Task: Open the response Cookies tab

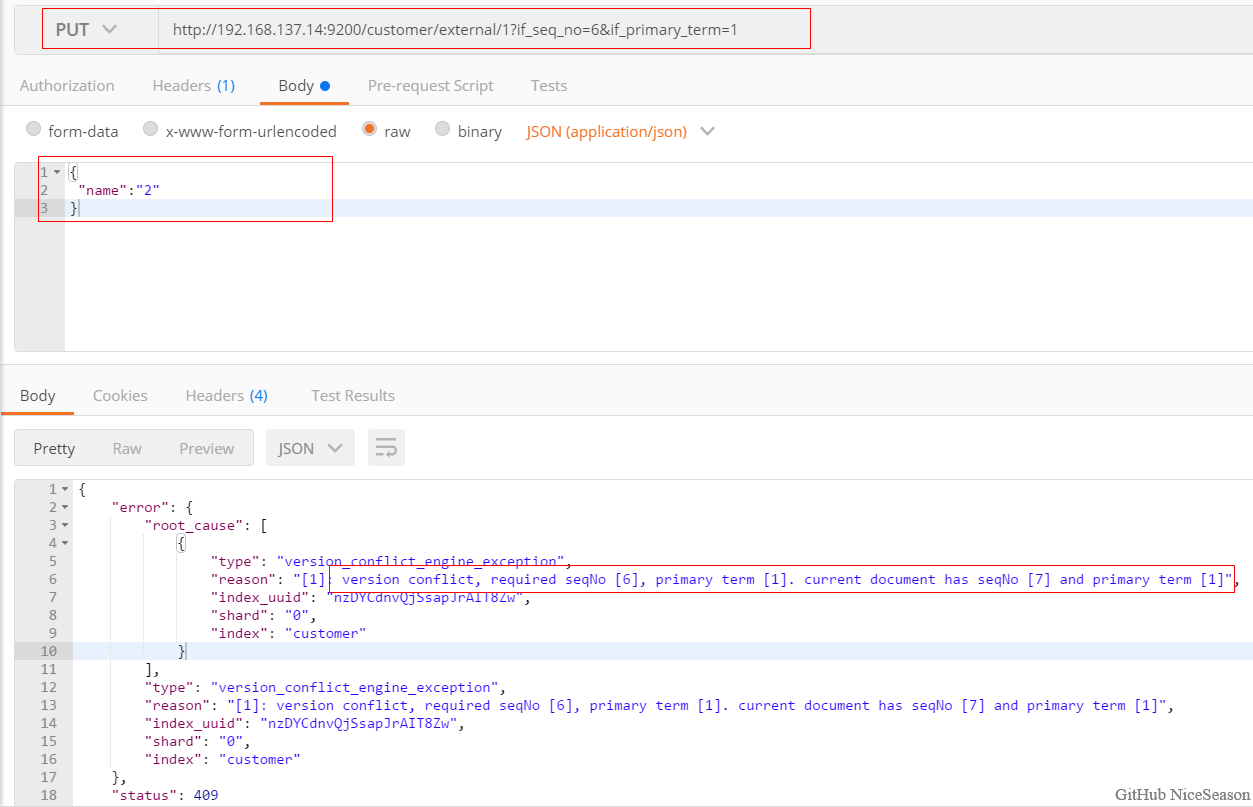Action: [x=120, y=396]
